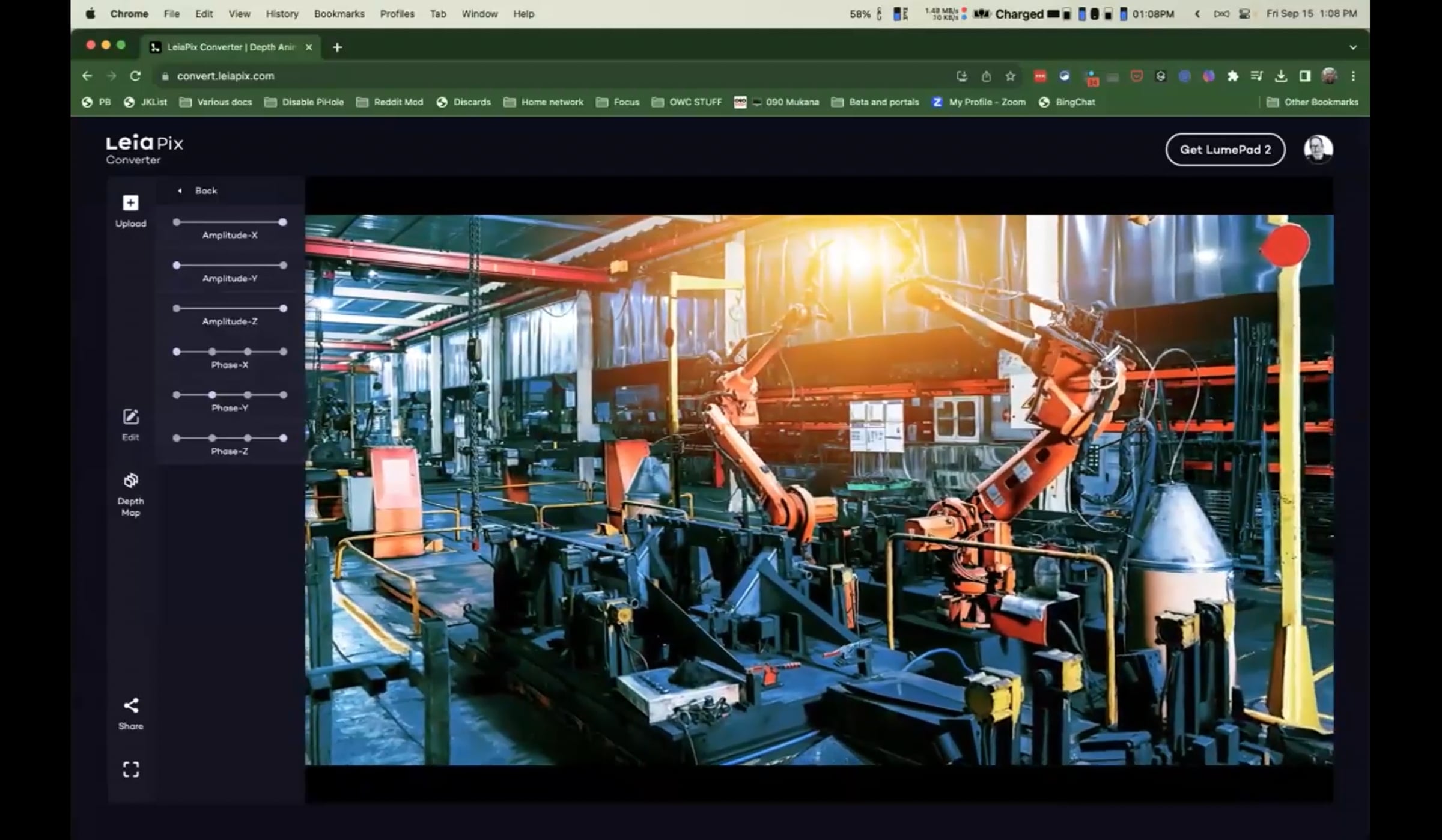Open Chrome three-dot menu
This screenshot has height=840, width=1442.
point(1353,76)
